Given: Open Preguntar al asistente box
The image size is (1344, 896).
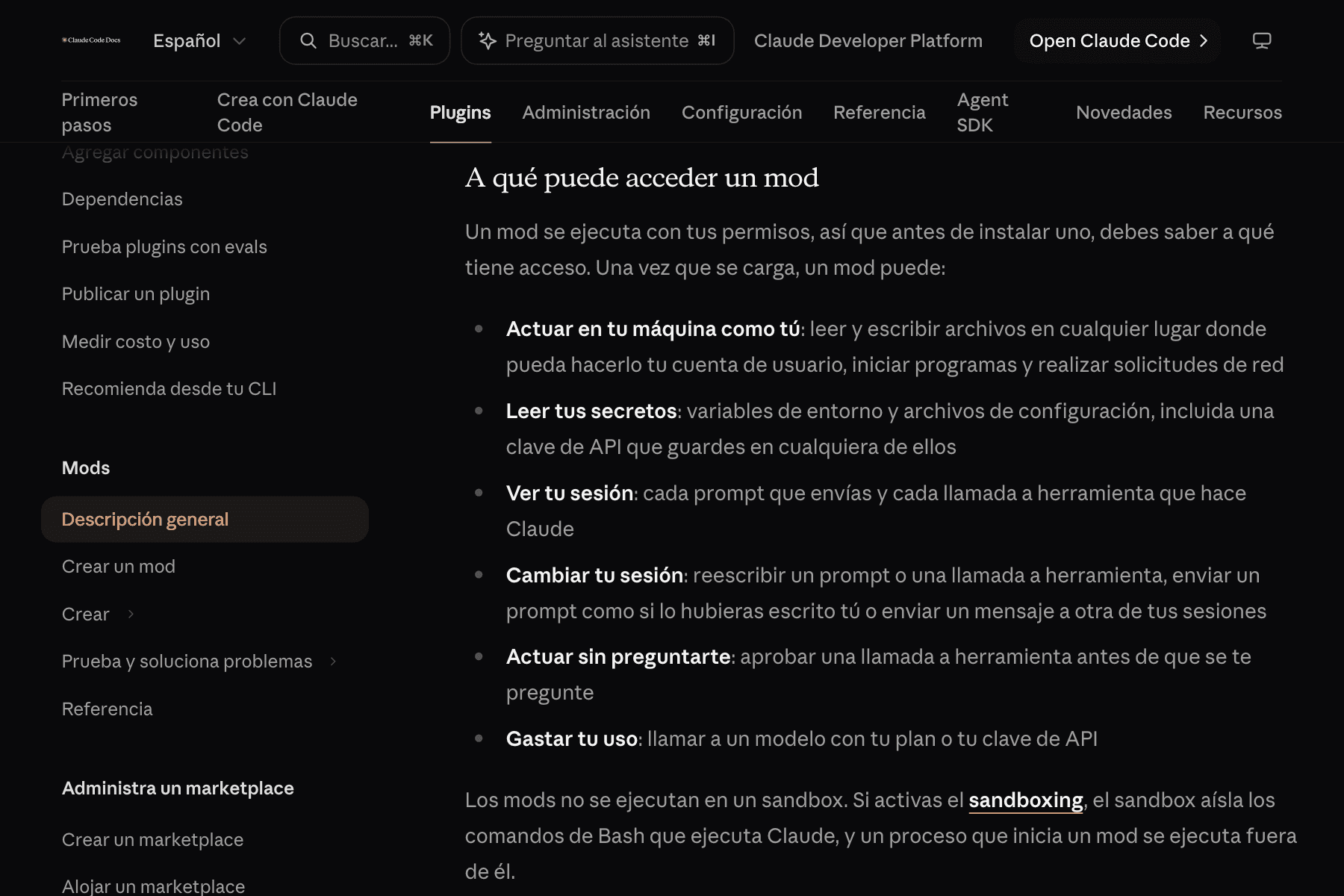Looking at the screenshot, I should (597, 41).
